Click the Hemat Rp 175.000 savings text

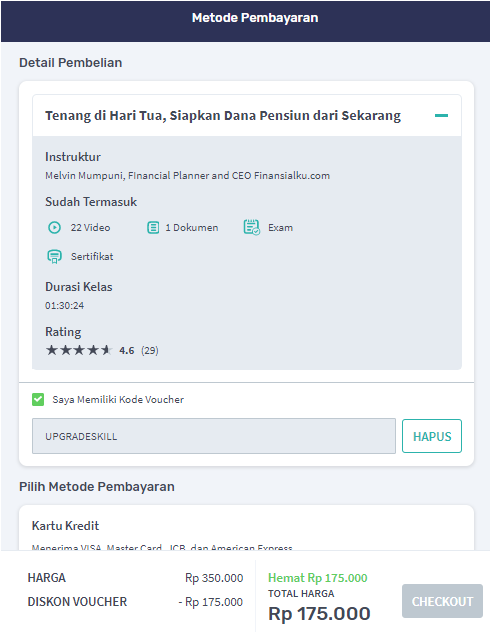click(x=318, y=578)
